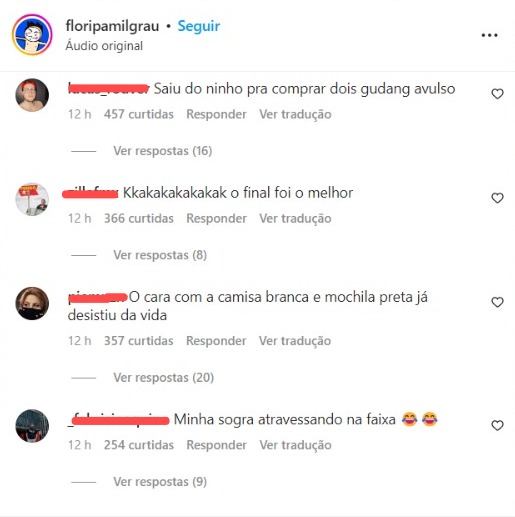This screenshot has height=517, width=515.
Task: Open the Áudio original link
Action: (104, 46)
